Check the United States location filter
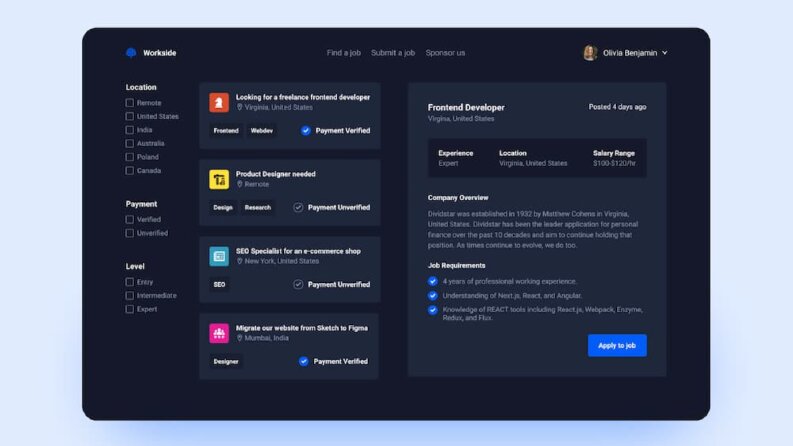Viewport: 793px width, 446px height. (x=129, y=116)
